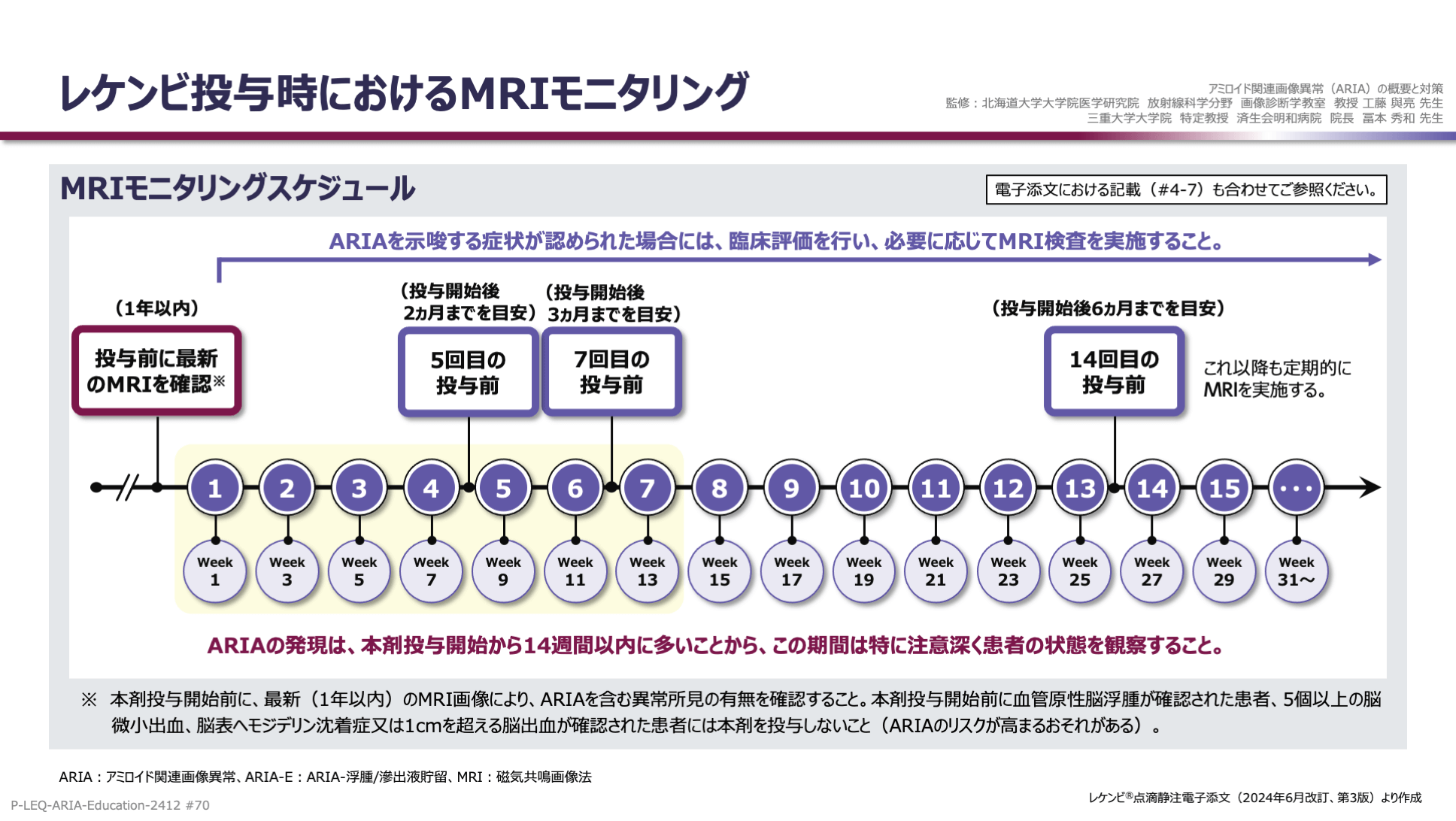Click the ellipsis dose circle
Viewport: 1456px width, 821px height.
pyautogui.click(x=1296, y=488)
